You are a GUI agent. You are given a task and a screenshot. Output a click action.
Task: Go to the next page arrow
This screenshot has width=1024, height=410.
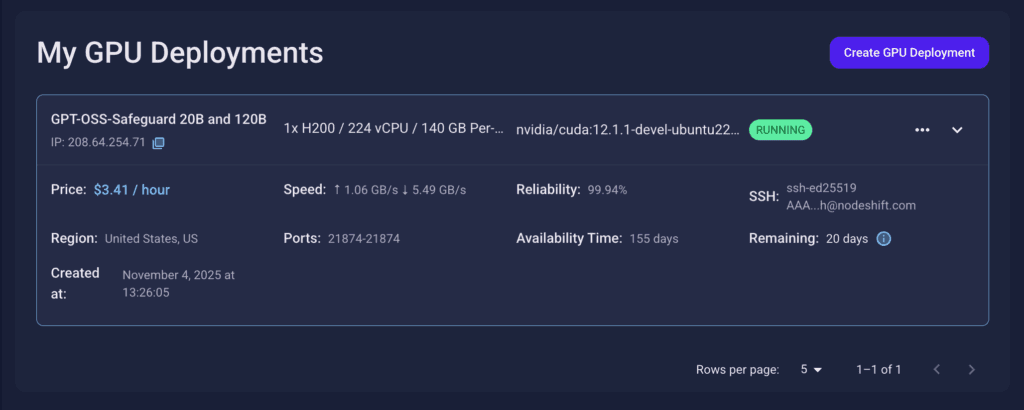[x=971, y=370]
